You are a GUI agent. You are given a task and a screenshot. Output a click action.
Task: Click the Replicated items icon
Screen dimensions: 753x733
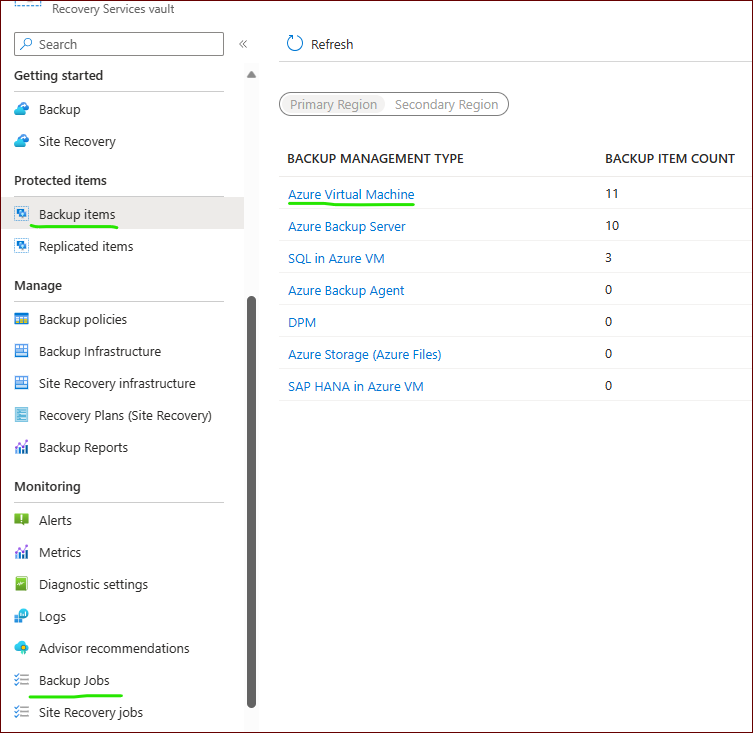(x=22, y=245)
